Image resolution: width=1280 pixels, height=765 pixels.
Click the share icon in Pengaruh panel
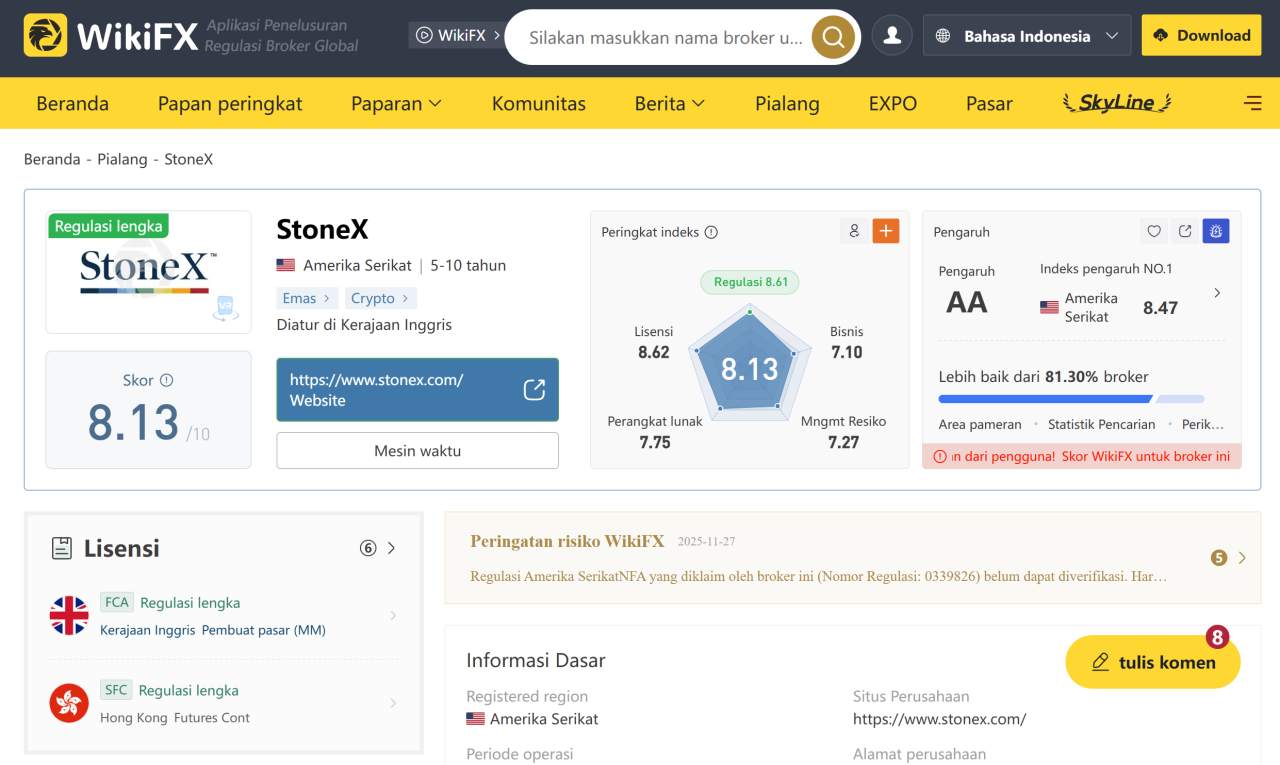(1184, 231)
